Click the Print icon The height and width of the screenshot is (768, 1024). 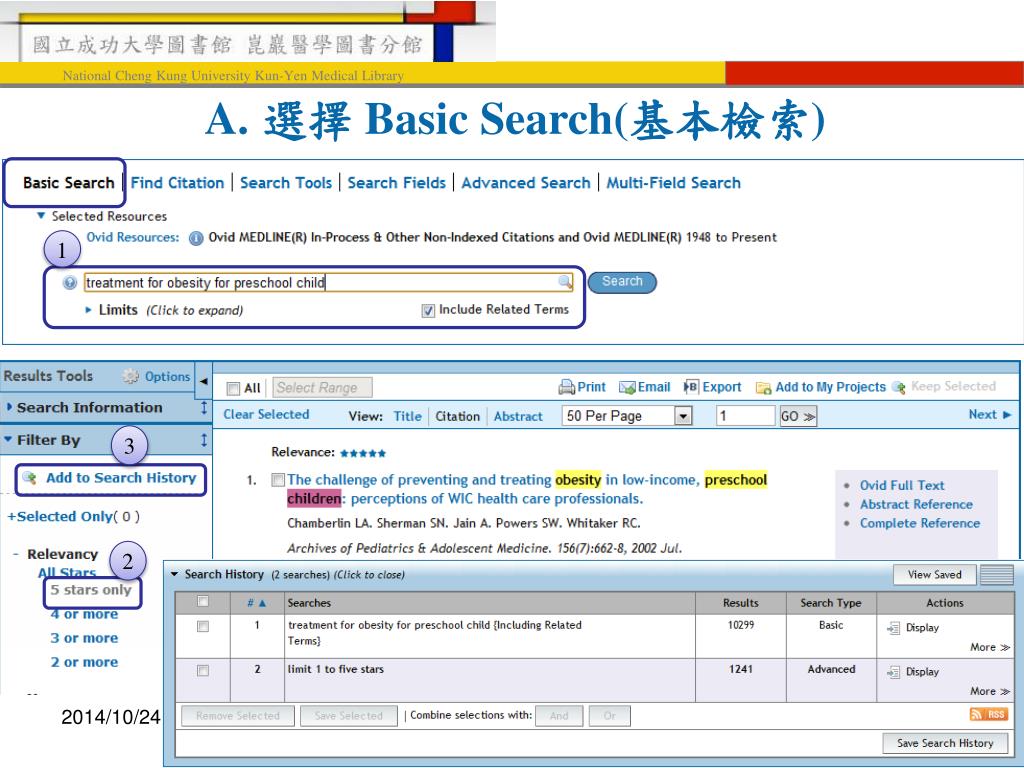(x=566, y=387)
